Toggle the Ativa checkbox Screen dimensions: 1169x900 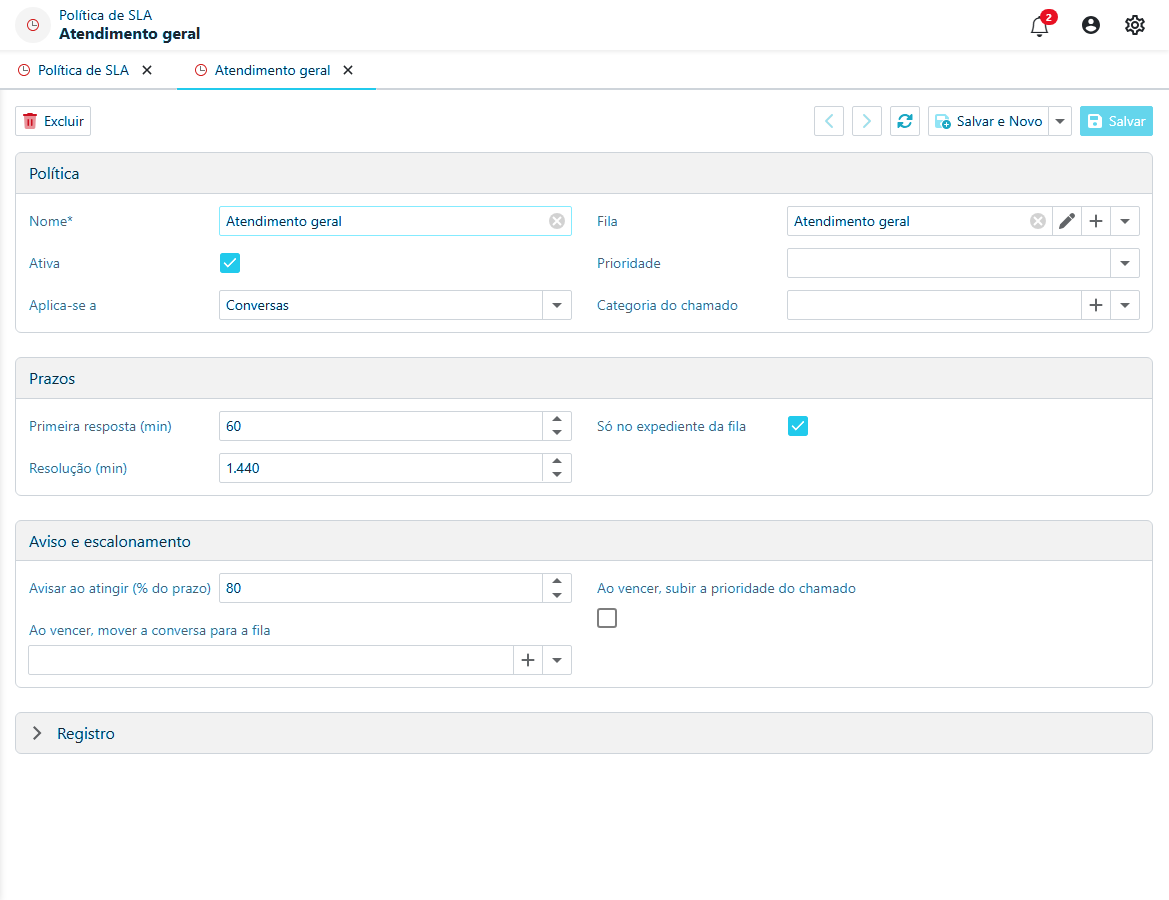tap(230, 262)
